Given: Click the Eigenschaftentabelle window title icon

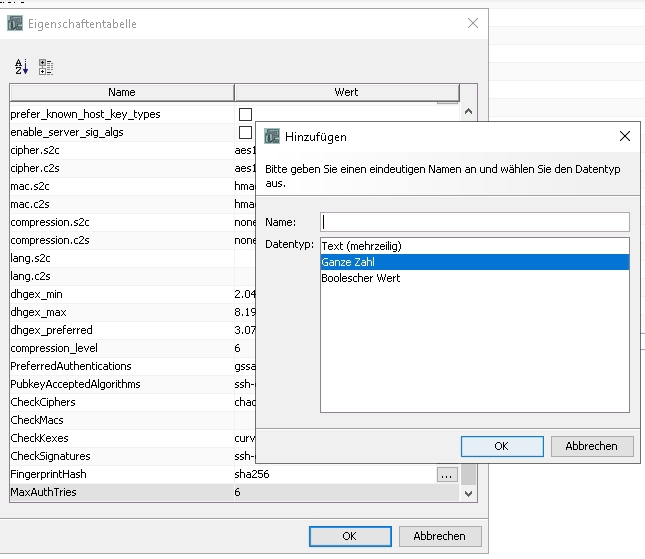Looking at the screenshot, I should [15, 23].
